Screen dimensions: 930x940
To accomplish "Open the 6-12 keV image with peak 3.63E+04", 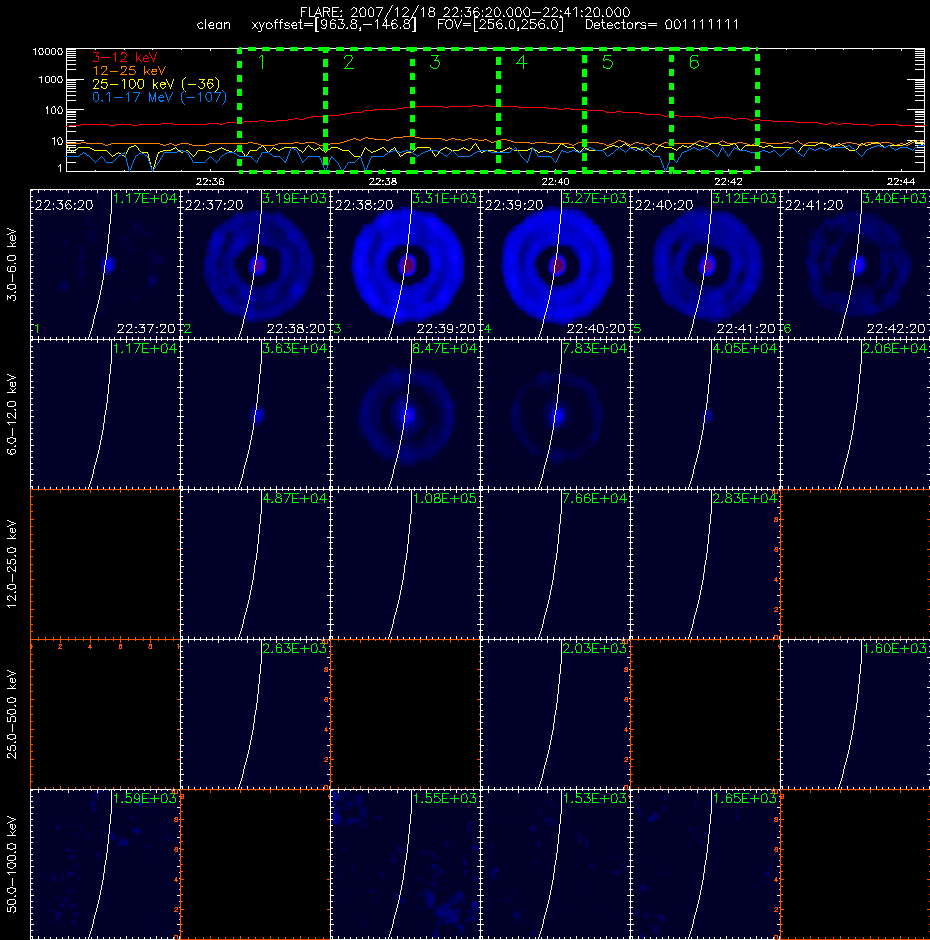I will 255,414.
